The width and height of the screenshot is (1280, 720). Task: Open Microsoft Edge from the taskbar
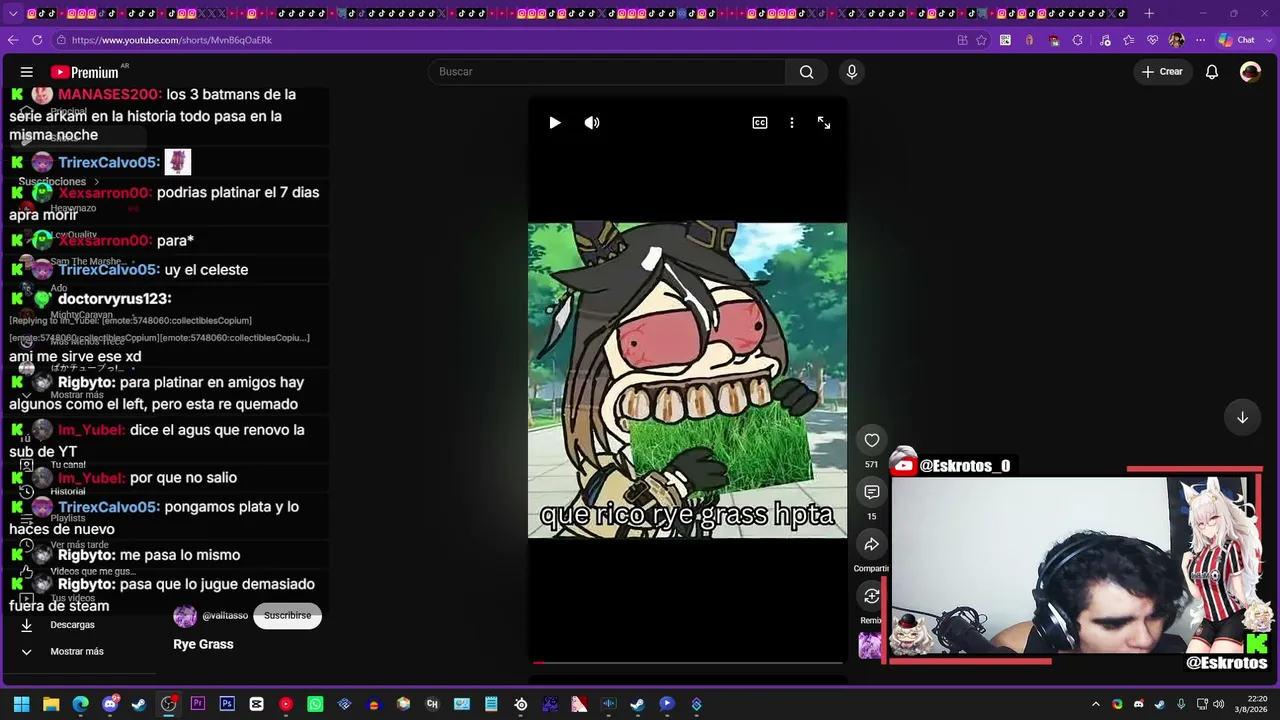81,704
